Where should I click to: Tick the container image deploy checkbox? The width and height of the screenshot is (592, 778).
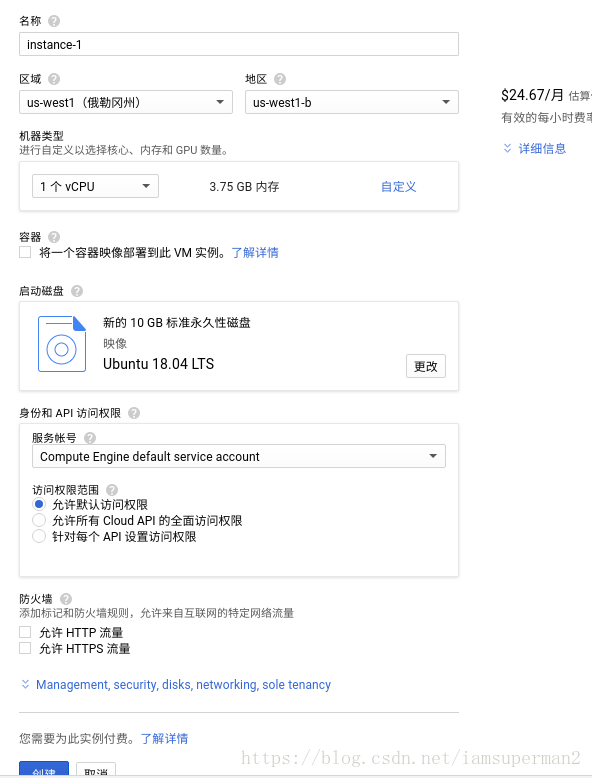click(x=25, y=252)
